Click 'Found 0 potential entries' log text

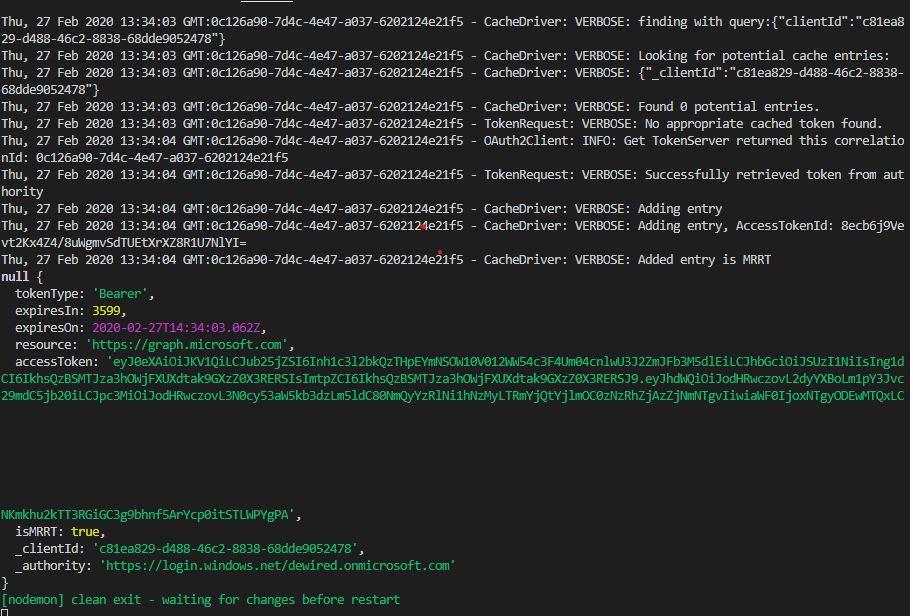[x=729, y=106]
